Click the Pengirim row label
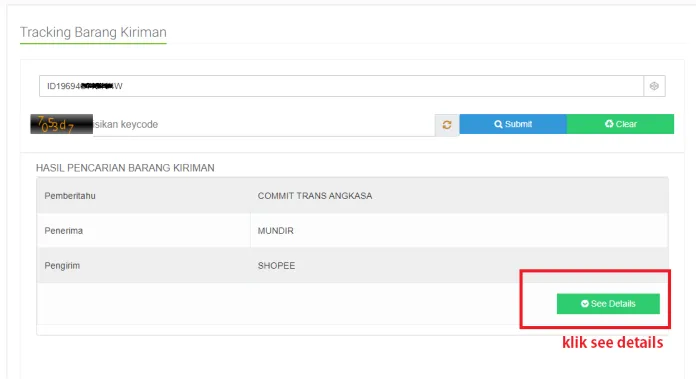Image resolution: width=696 pixels, height=379 pixels. pyautogui.click(x=62, y=266)
